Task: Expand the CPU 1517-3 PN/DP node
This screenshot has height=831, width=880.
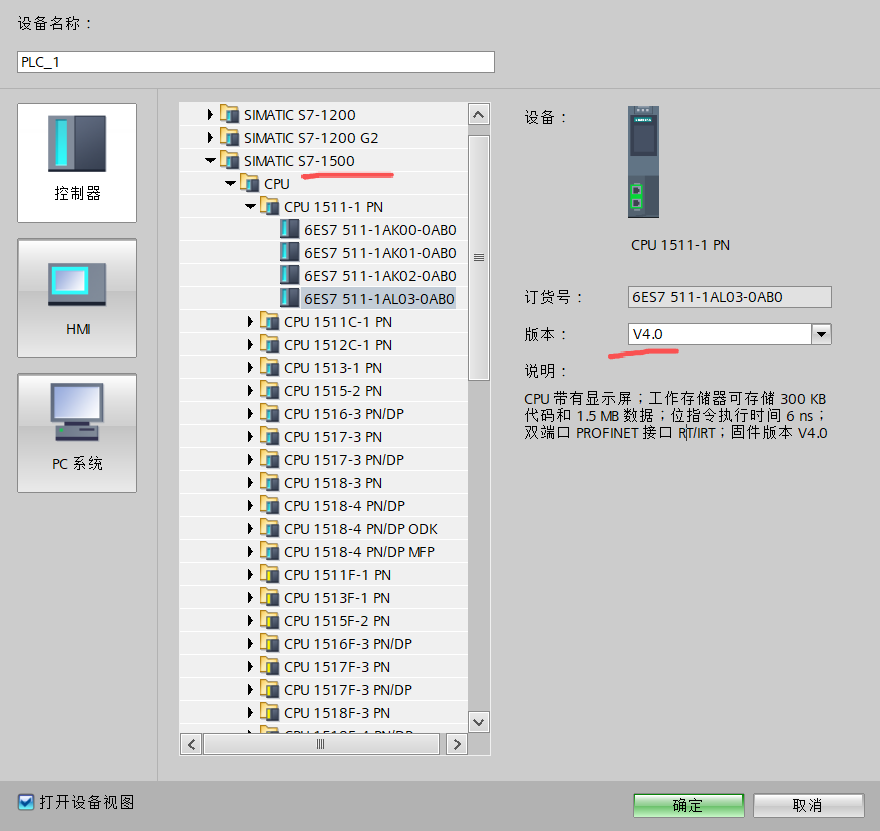Action: pos(250,460)
